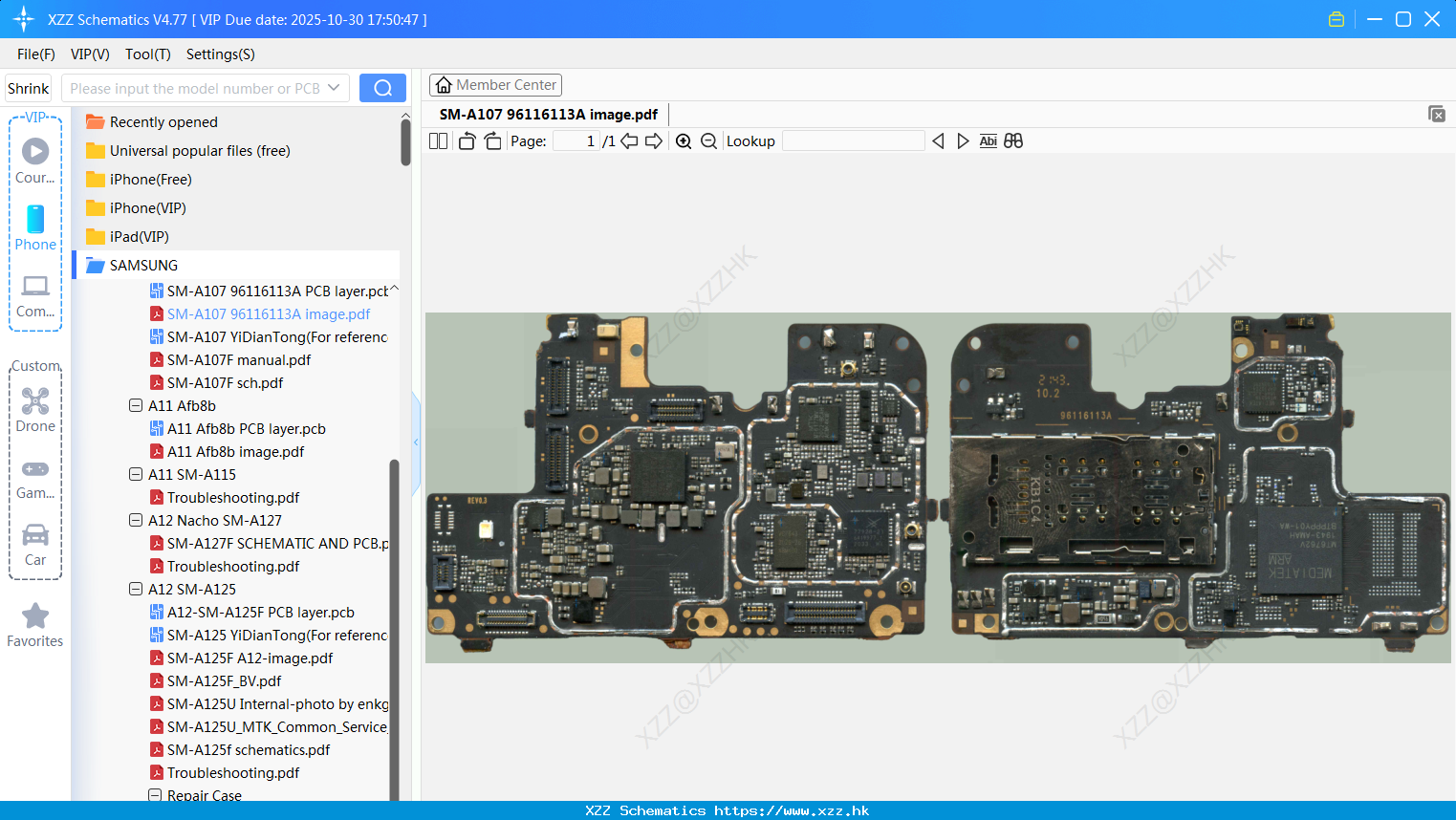Collapse the A11 Afb8b tree node
The image size is (1456, 820).
(136, 405)
